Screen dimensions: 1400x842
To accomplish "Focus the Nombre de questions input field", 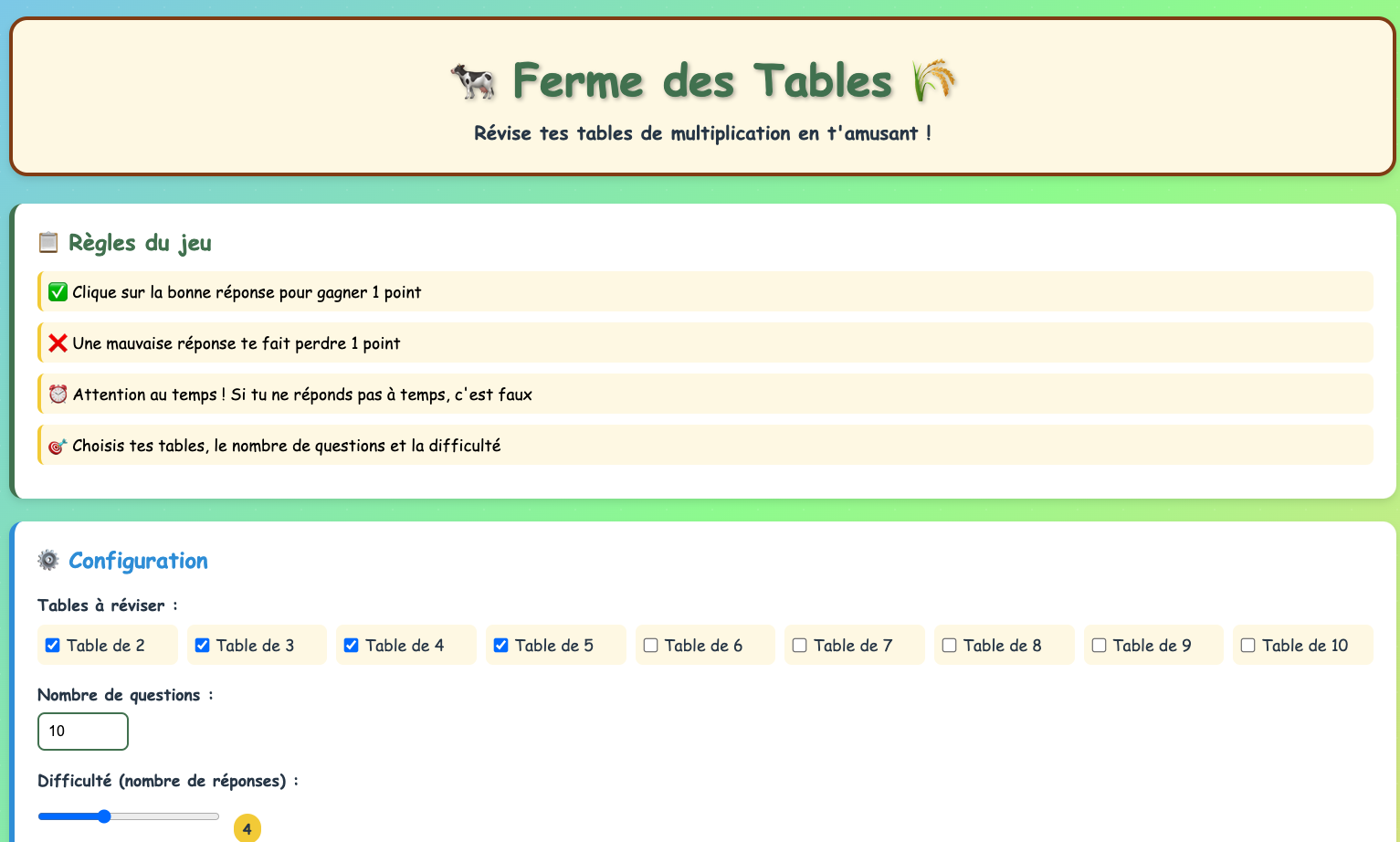I will [x=82, y=731].
